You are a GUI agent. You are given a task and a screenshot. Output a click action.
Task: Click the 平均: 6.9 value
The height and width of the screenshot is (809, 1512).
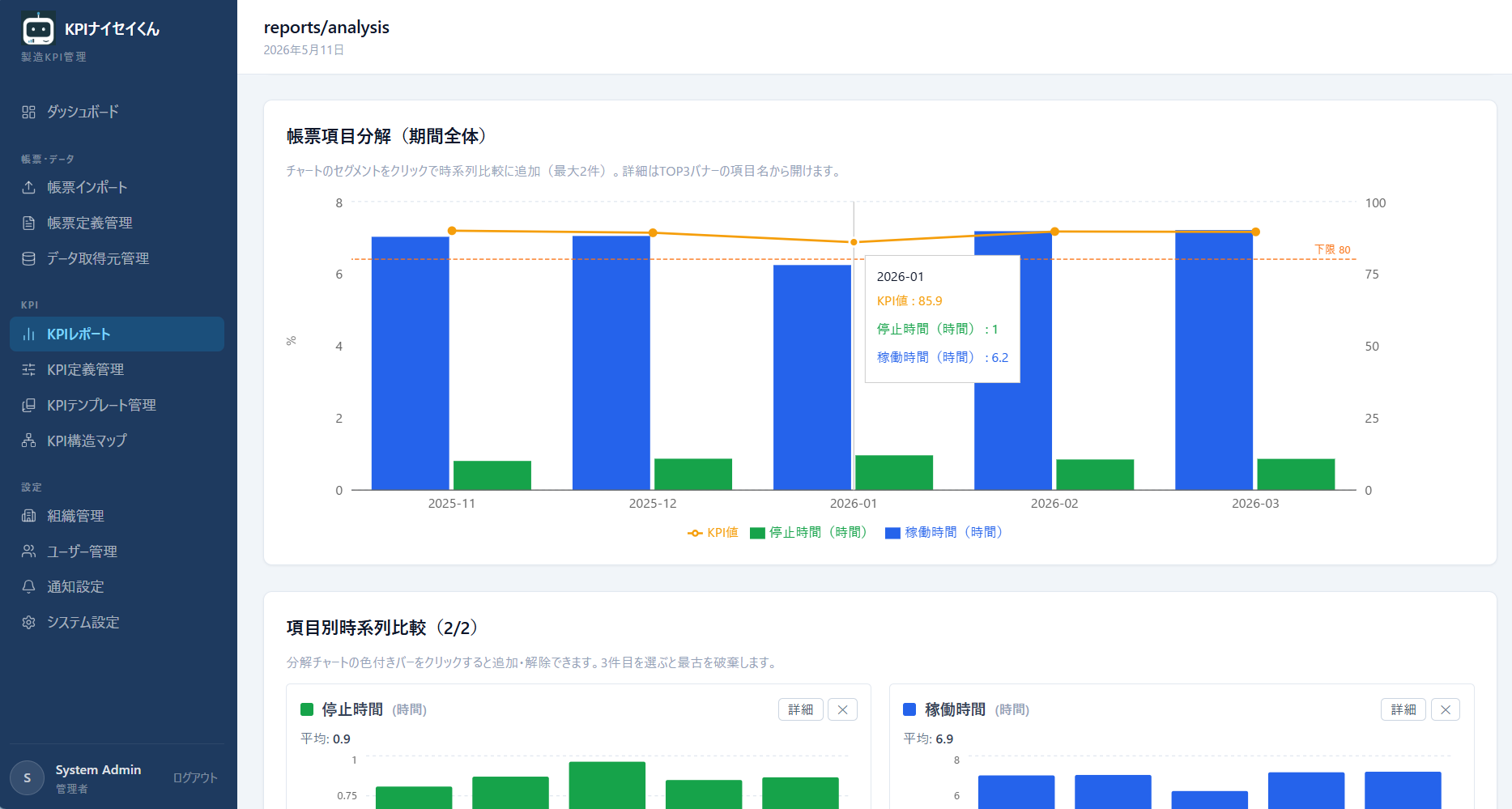point(928,739)
